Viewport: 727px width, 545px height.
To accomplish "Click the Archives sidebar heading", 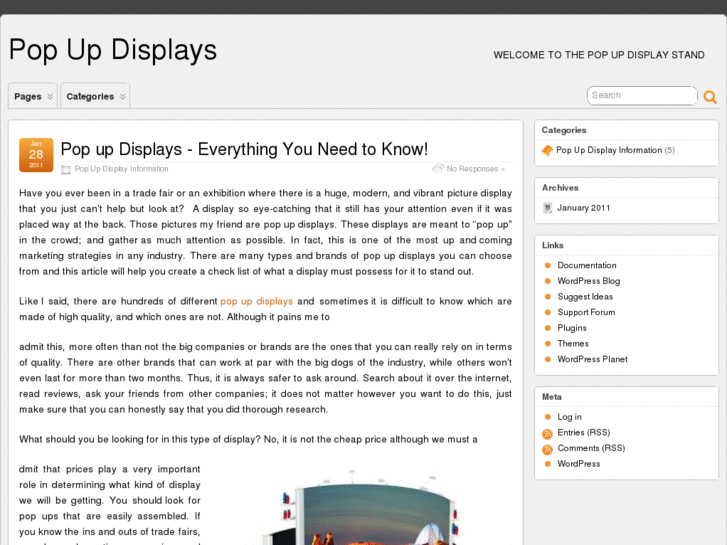I will tap(560, 188).
